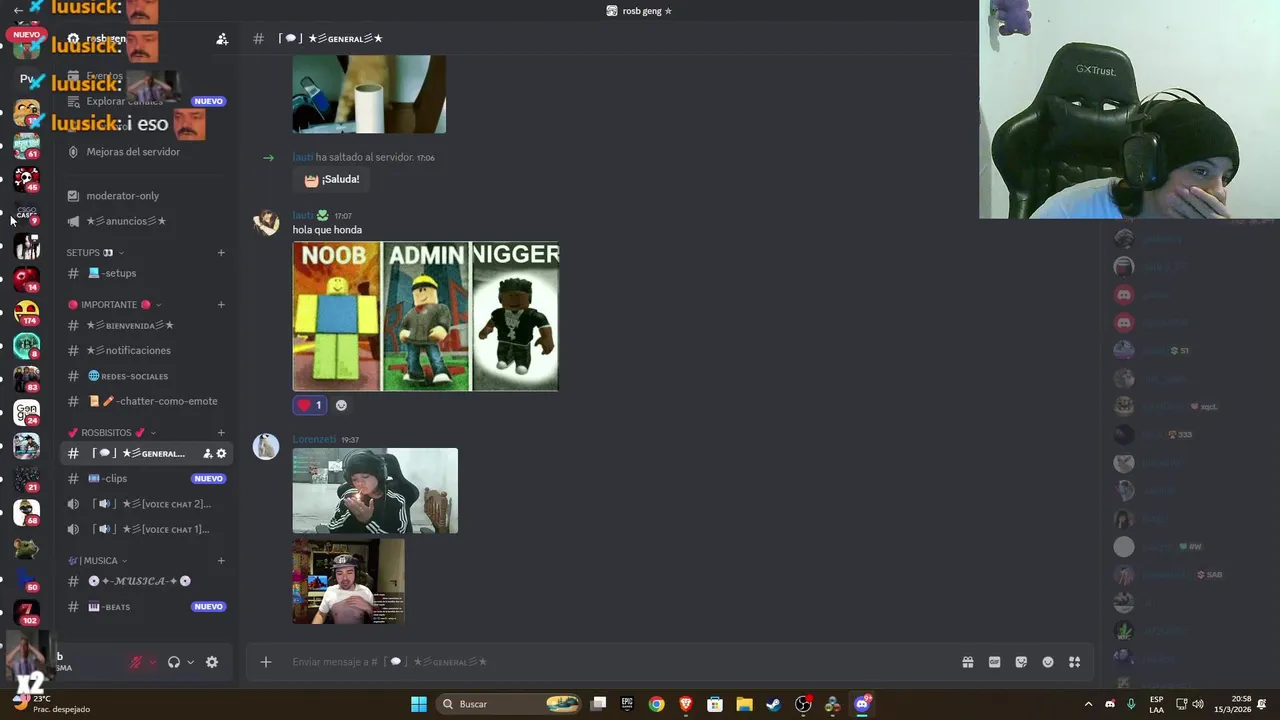Open the -clips channel
1280x720 pixels.
(x=146, y=478)
